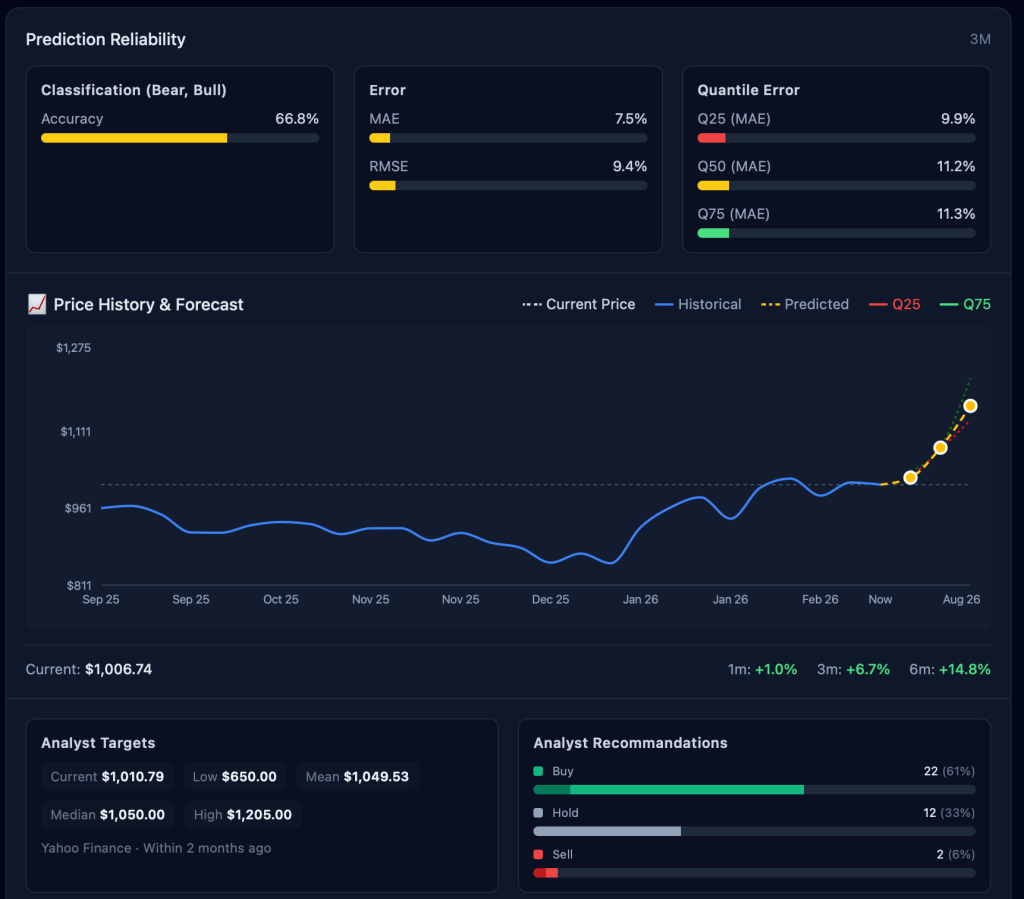Select the 6m forecast change value
Screen dimensions: 1024x899
pyautogui.click(x=964, y=669)
